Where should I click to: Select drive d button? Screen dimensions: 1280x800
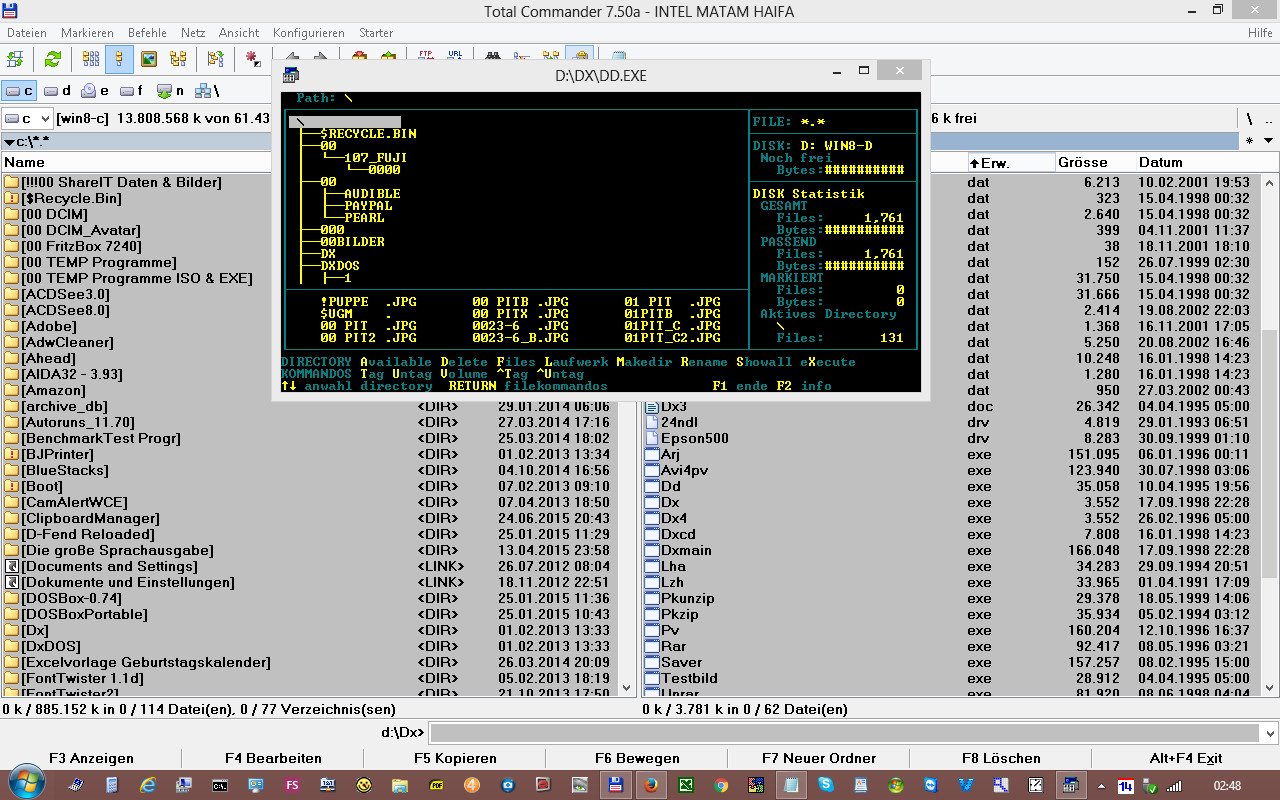(58, 91)
